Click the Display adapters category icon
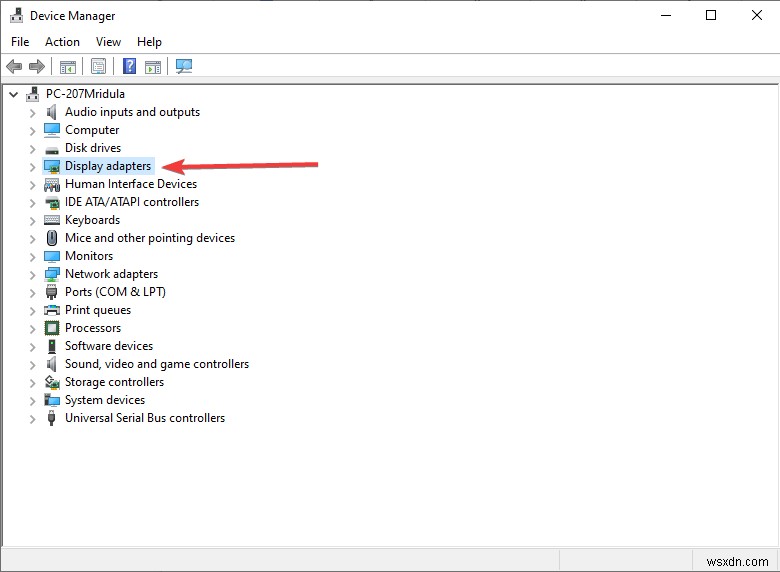This screenshot has width=780, height=572. 52,167
